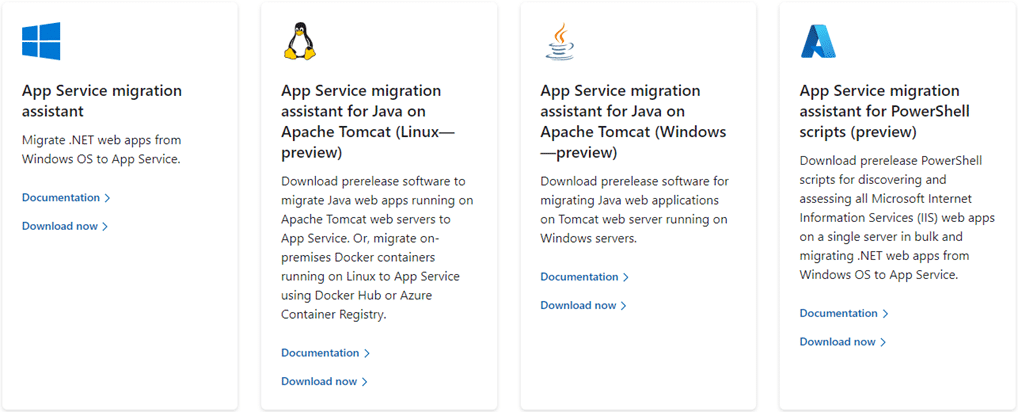Click the Windows logo icon
Viewport: 1018px width, 412px height.
(x=41, y=41)
